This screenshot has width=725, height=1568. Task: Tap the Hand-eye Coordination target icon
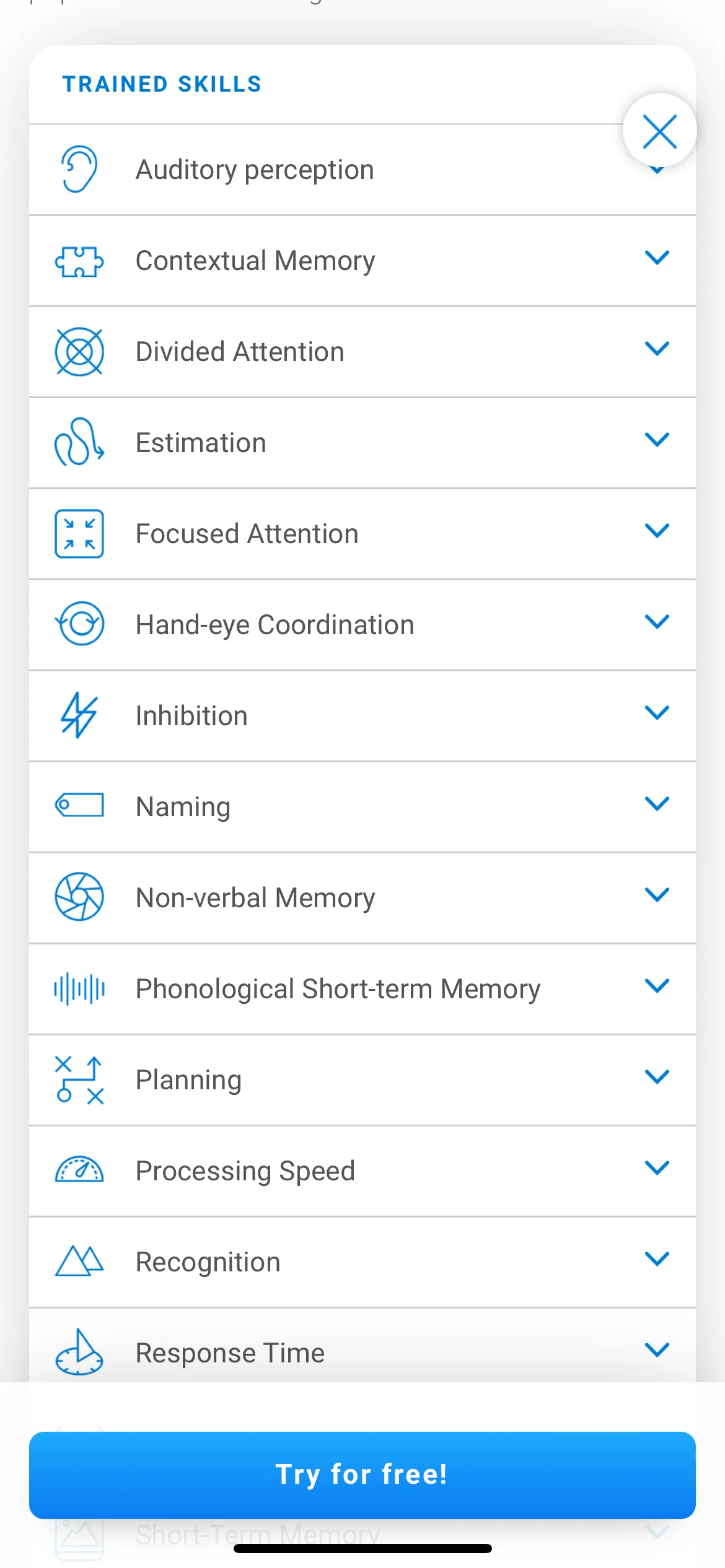coord(79,624)
